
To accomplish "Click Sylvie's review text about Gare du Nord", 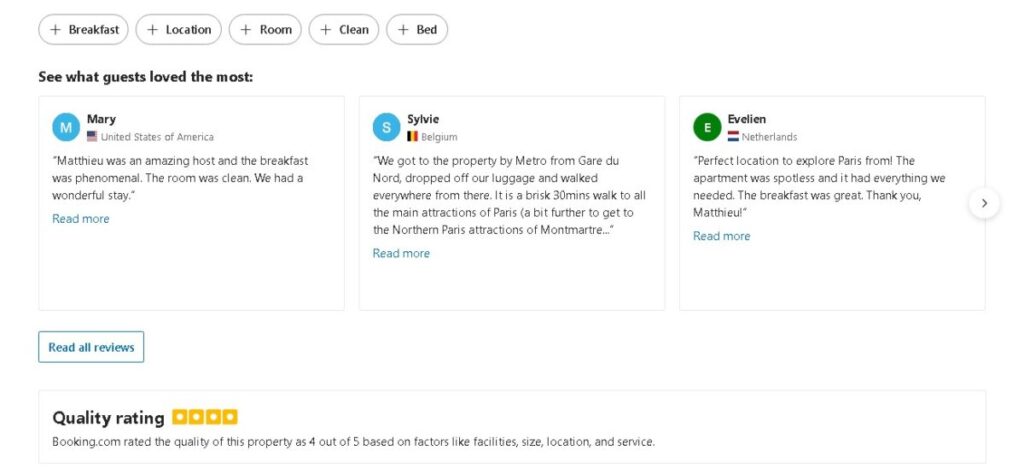I will (510, 195).
